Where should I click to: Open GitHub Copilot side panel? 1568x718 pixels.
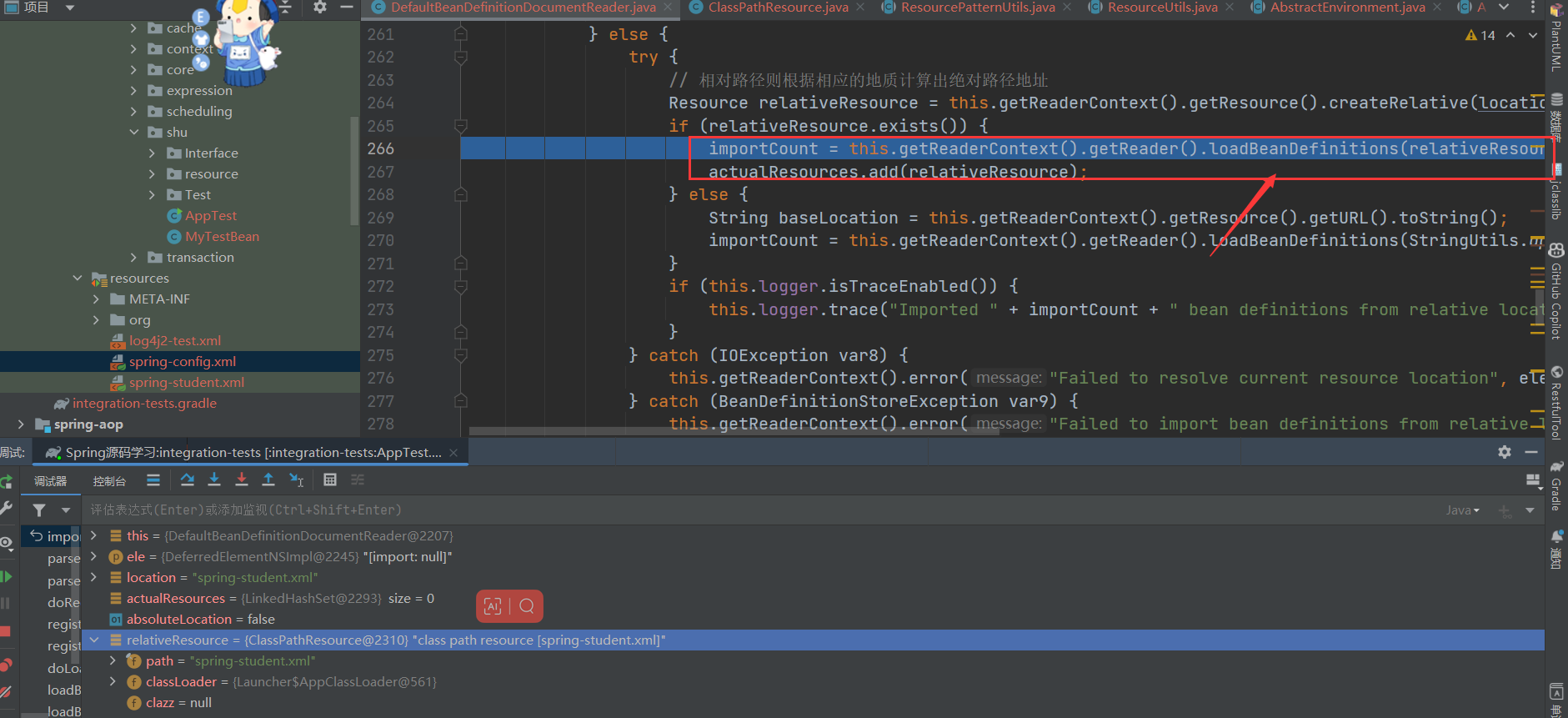point(1556,292)
